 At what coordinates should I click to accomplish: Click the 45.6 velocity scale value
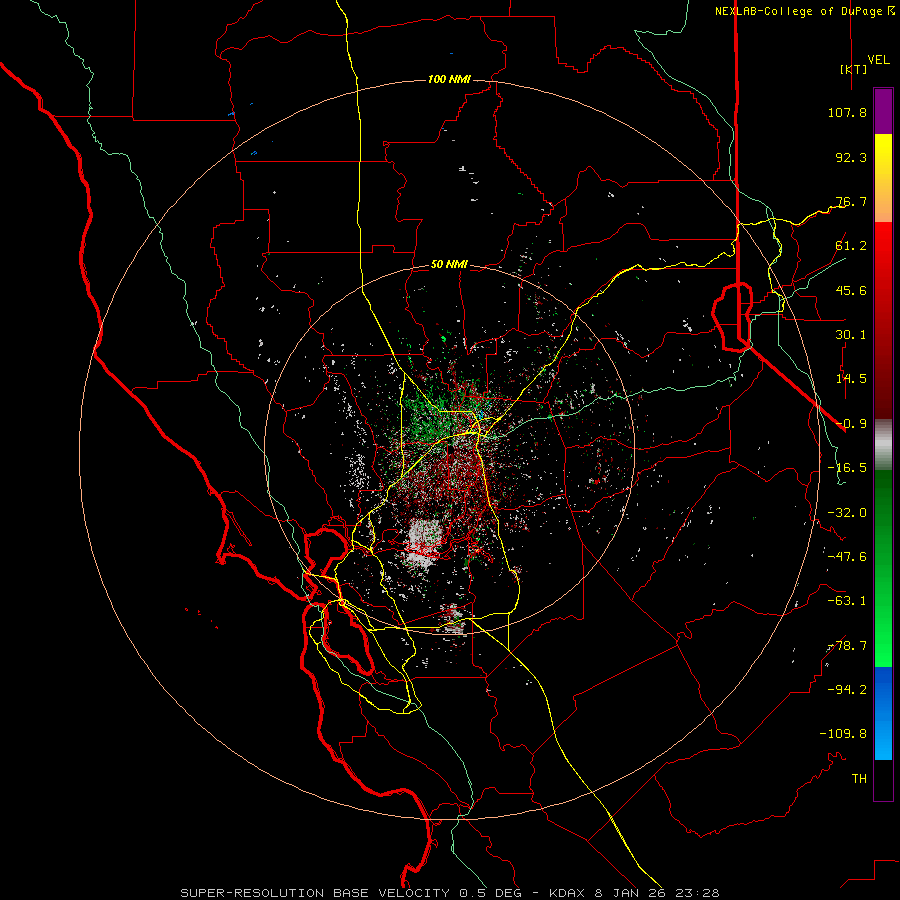pyautogui.click(x=851, y=290)
